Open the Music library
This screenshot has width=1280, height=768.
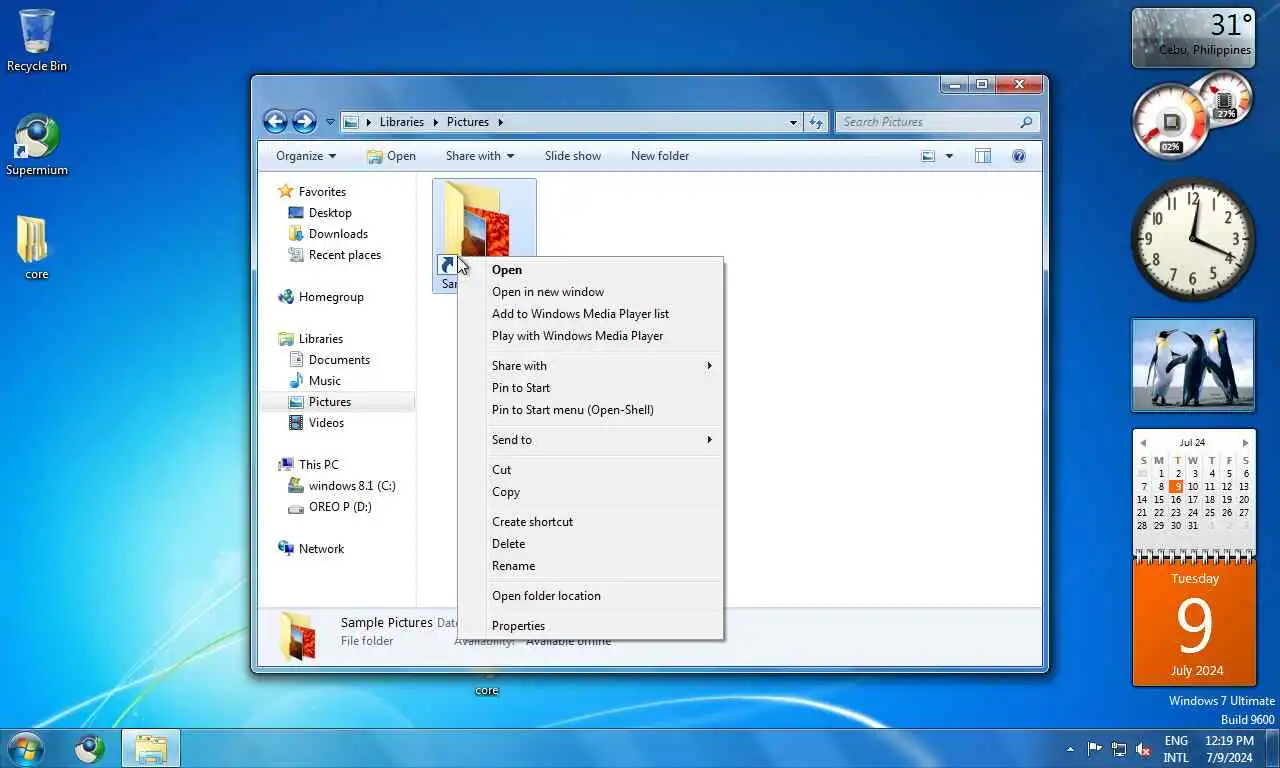click(315, 380)
